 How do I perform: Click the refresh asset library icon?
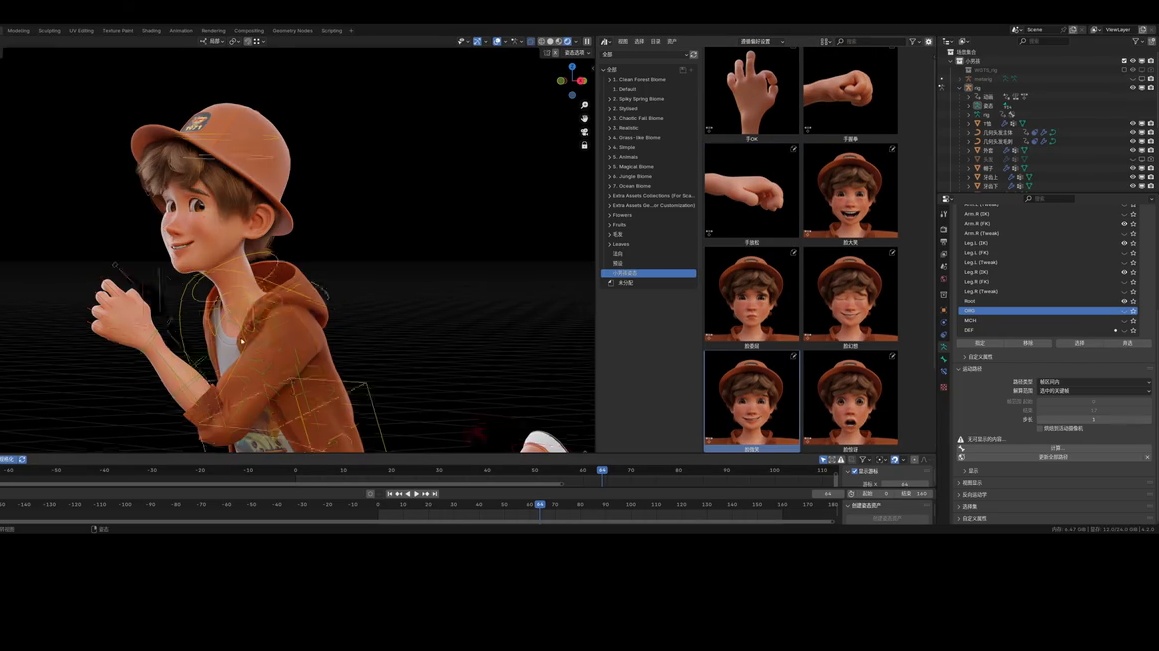pos(693,54)
